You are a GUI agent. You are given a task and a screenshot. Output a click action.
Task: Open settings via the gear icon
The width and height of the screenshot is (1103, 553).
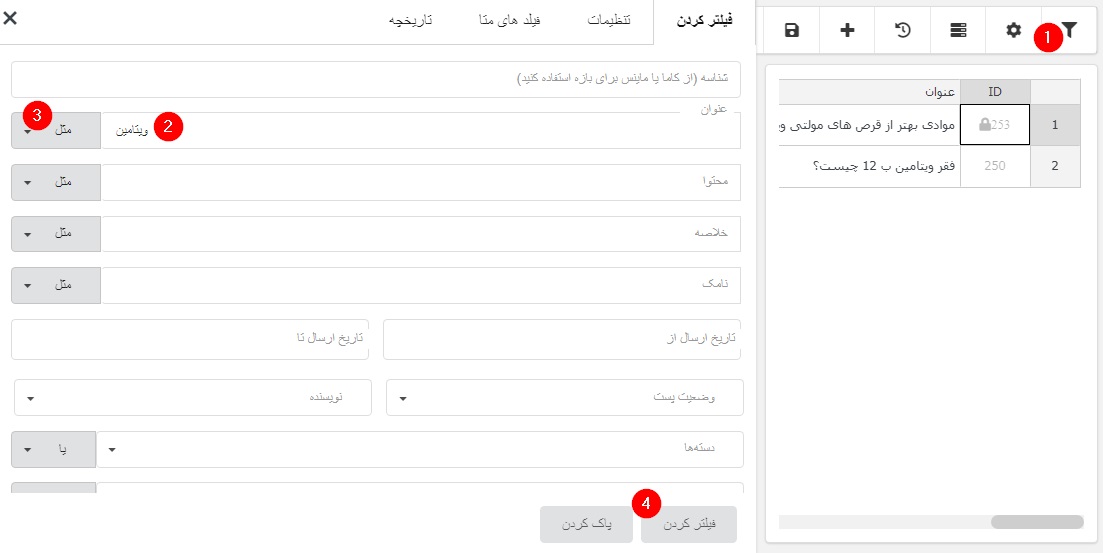click(1014, 30)
